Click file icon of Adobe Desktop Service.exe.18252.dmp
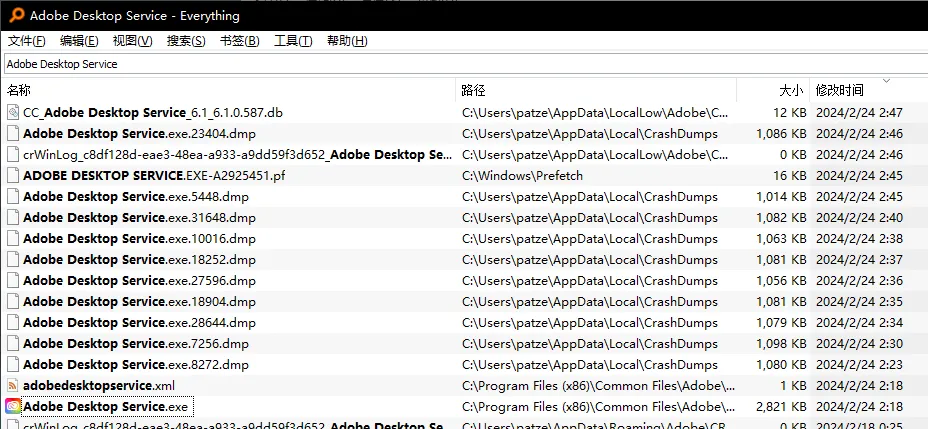The image size is (928, 429). point(13,260)
